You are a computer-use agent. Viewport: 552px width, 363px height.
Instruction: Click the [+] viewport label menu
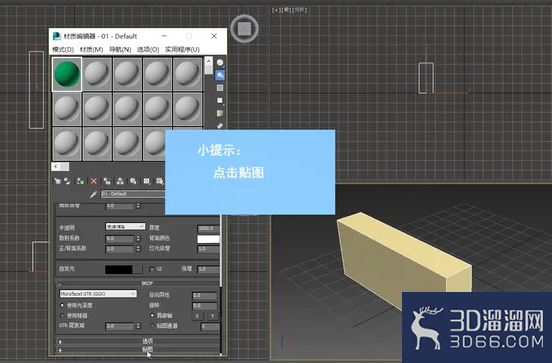(x=276, y=10)
